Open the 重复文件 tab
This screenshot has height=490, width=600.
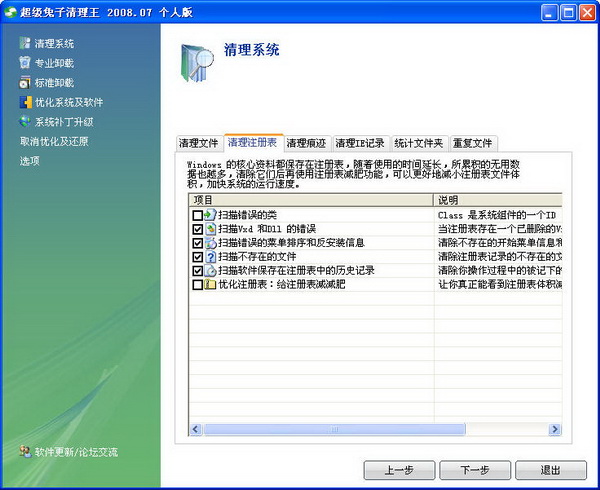pos(473,143)
